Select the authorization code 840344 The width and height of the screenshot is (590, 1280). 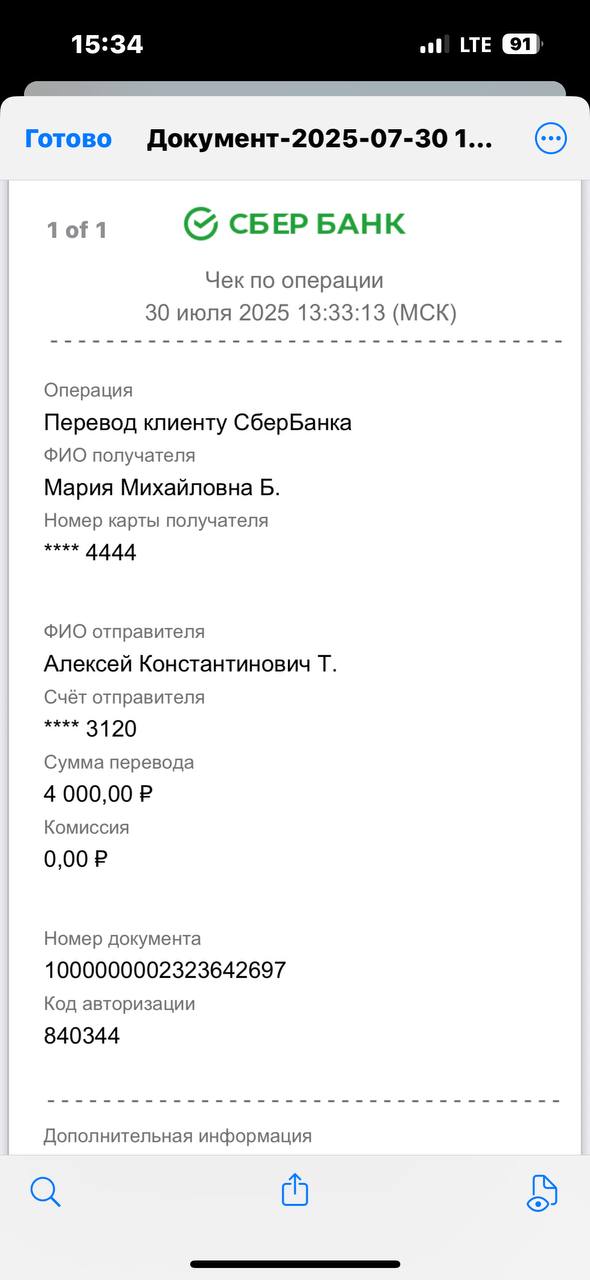point(82,1035)
